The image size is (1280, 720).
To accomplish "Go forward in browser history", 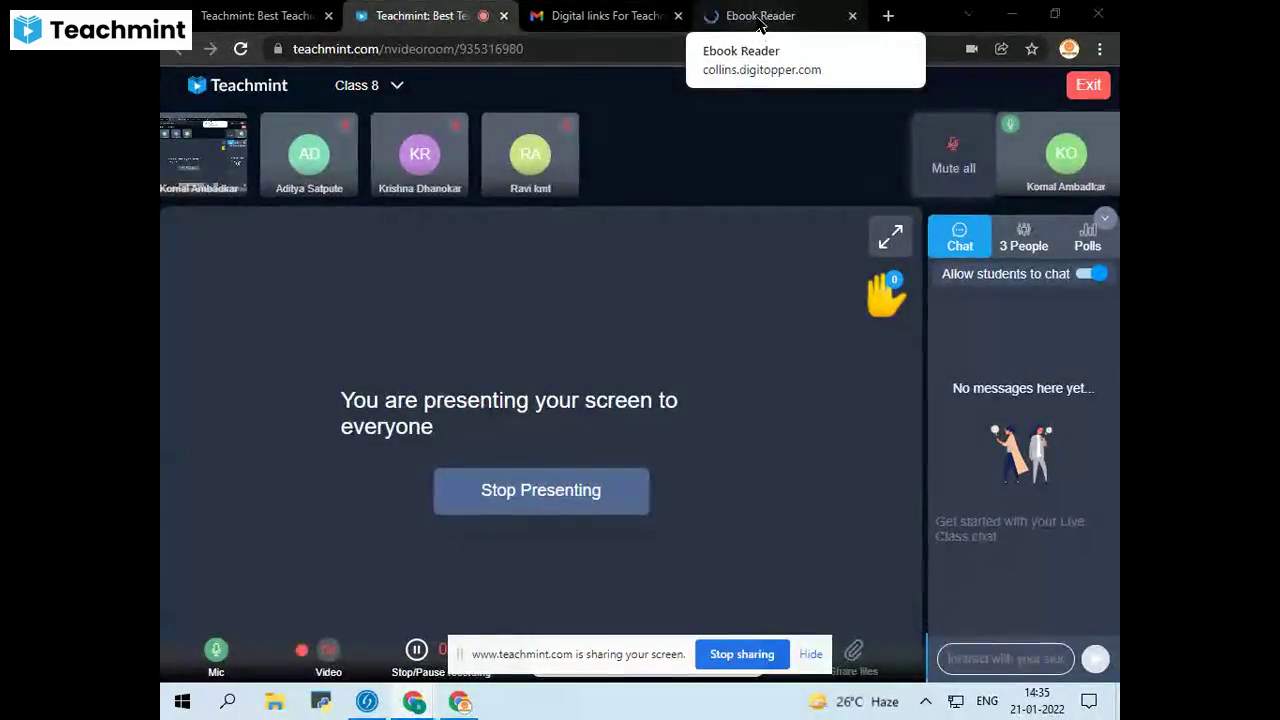I will [x=210, y=48].
